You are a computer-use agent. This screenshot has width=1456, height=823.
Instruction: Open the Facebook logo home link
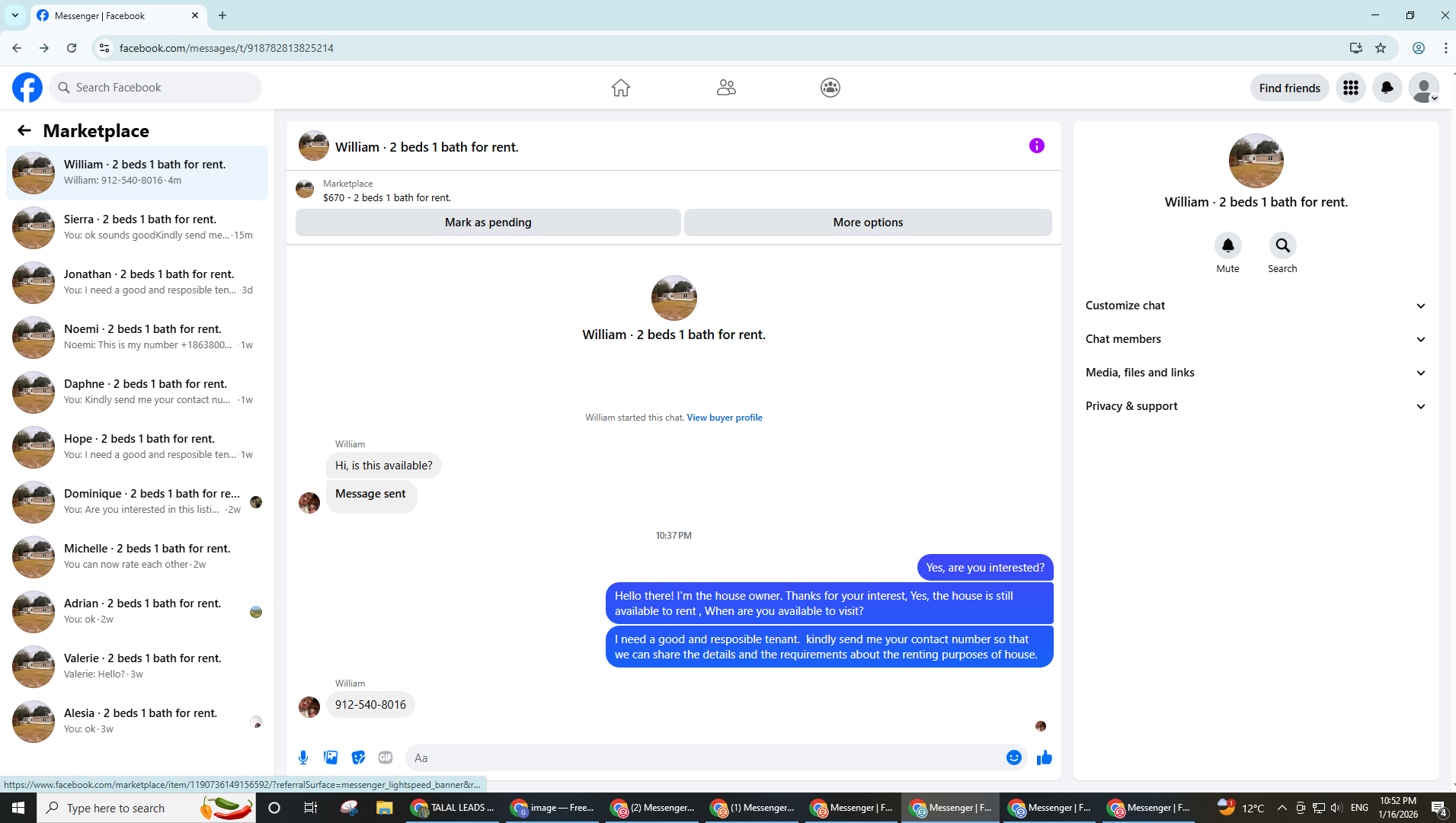click(27, 88)
